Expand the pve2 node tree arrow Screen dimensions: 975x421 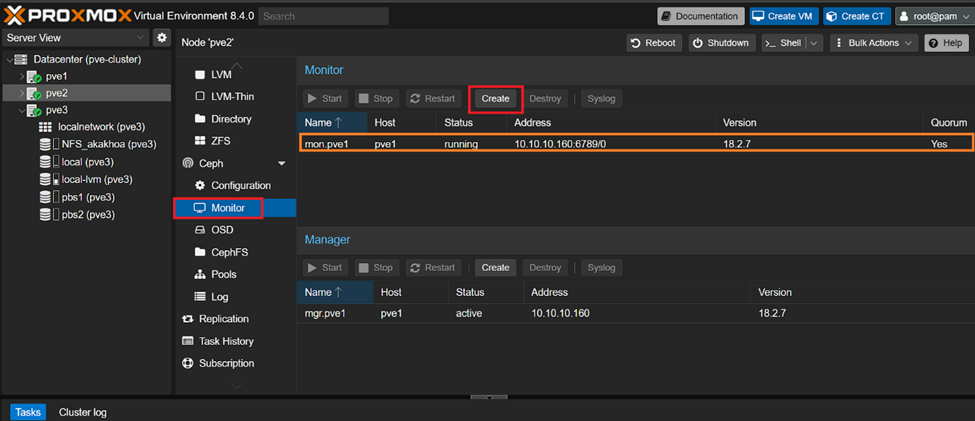pyautogui.click(x=22, y=93)
